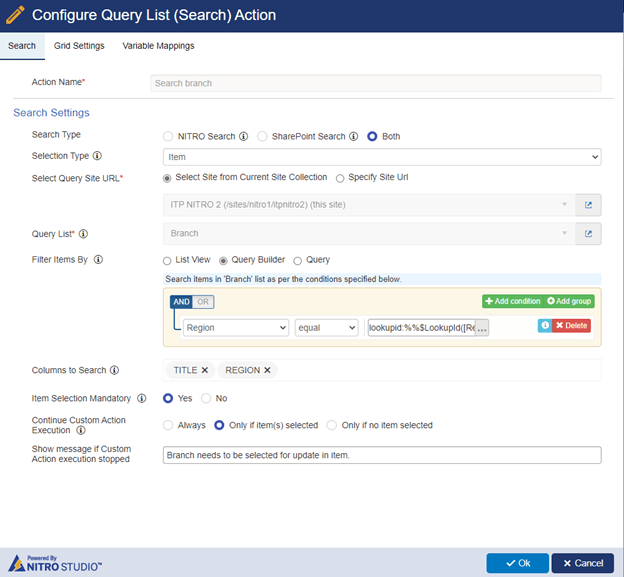Click info icon next to NITRO Search
624x577 pixels.
point(244,136)
